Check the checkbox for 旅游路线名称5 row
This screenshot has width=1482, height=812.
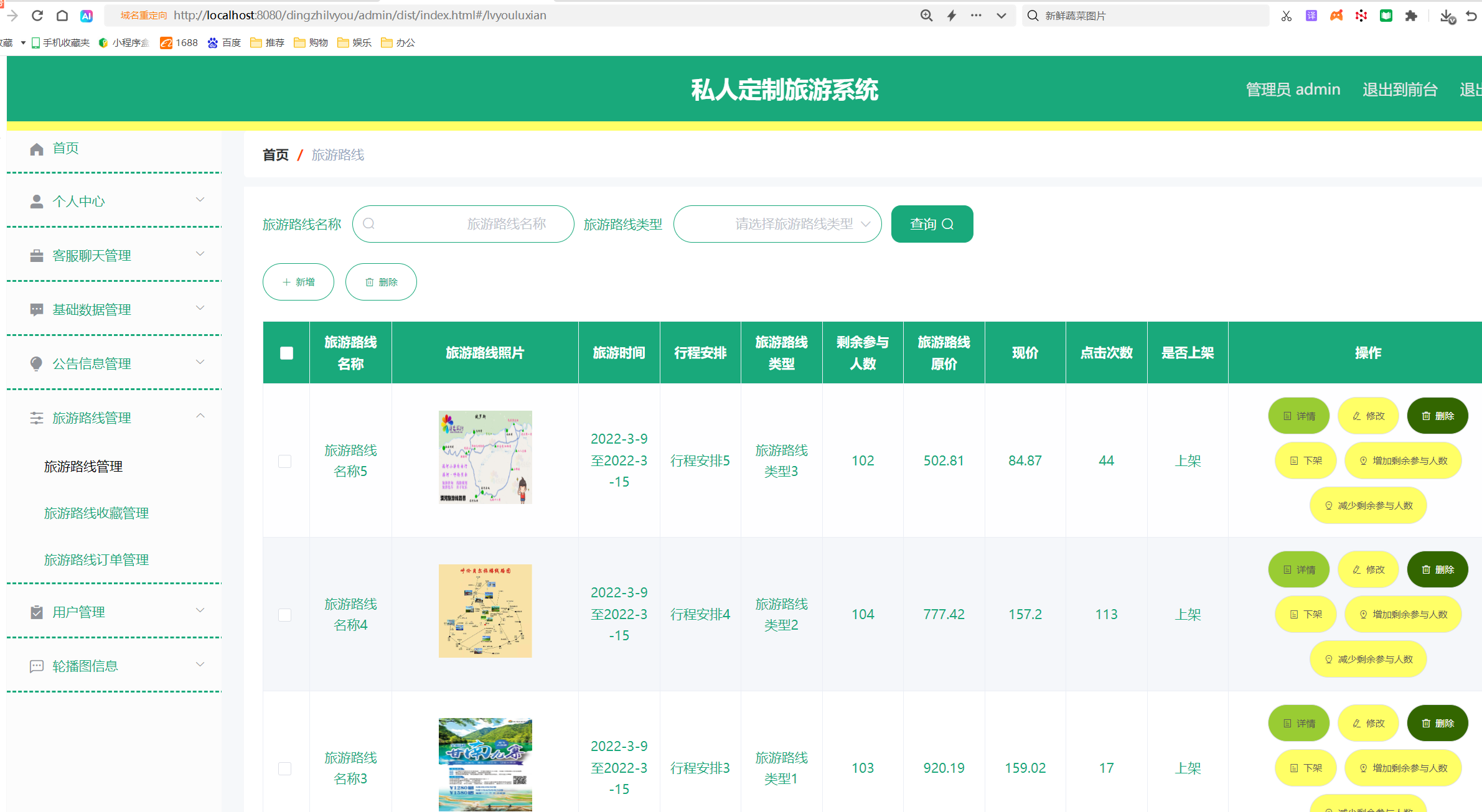point(284,461)
